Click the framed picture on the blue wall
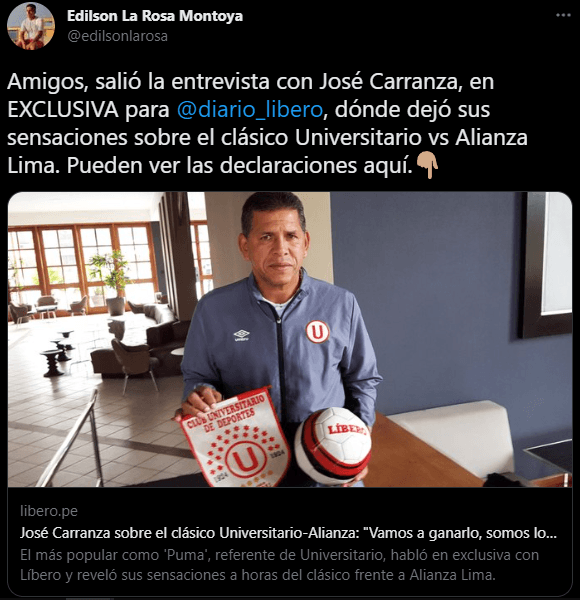This screenshot has width=580, height=600. [x=546, y=264]
